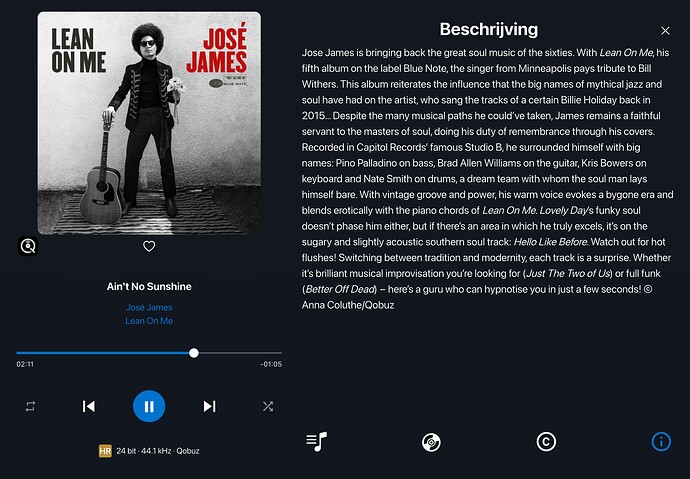The image size is (690, 479).
Task: Click the Lean On Me album artwork
Action: pyautogui.click(x=149, y=122)
